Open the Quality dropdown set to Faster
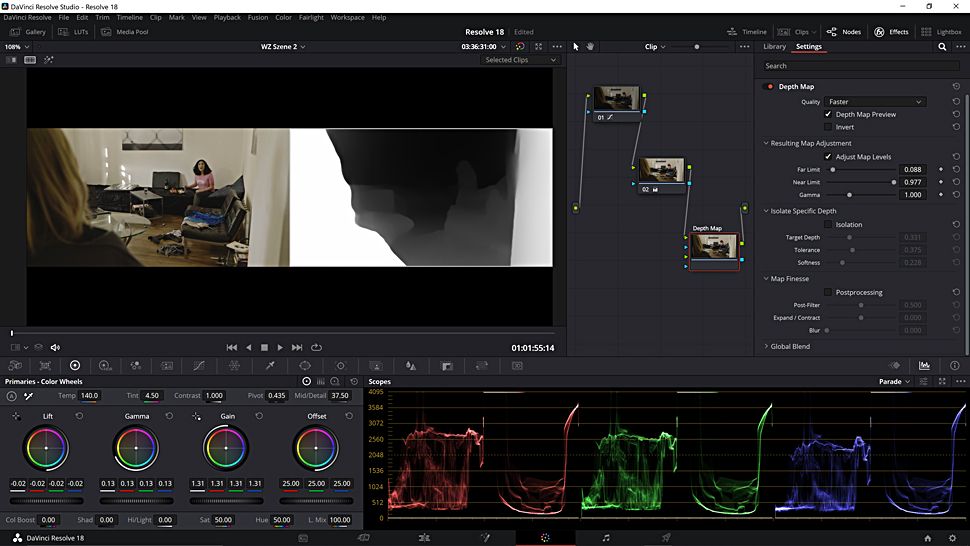Viewport: 970px width, 546px height. [874, 102]
